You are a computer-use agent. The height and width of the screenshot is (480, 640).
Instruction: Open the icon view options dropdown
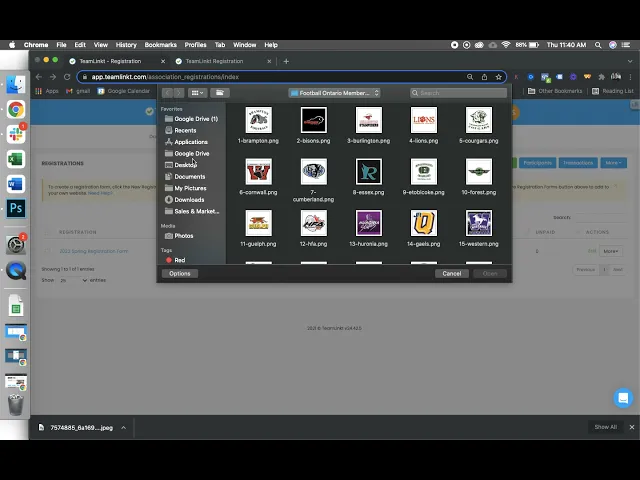(x=198, y=93)
